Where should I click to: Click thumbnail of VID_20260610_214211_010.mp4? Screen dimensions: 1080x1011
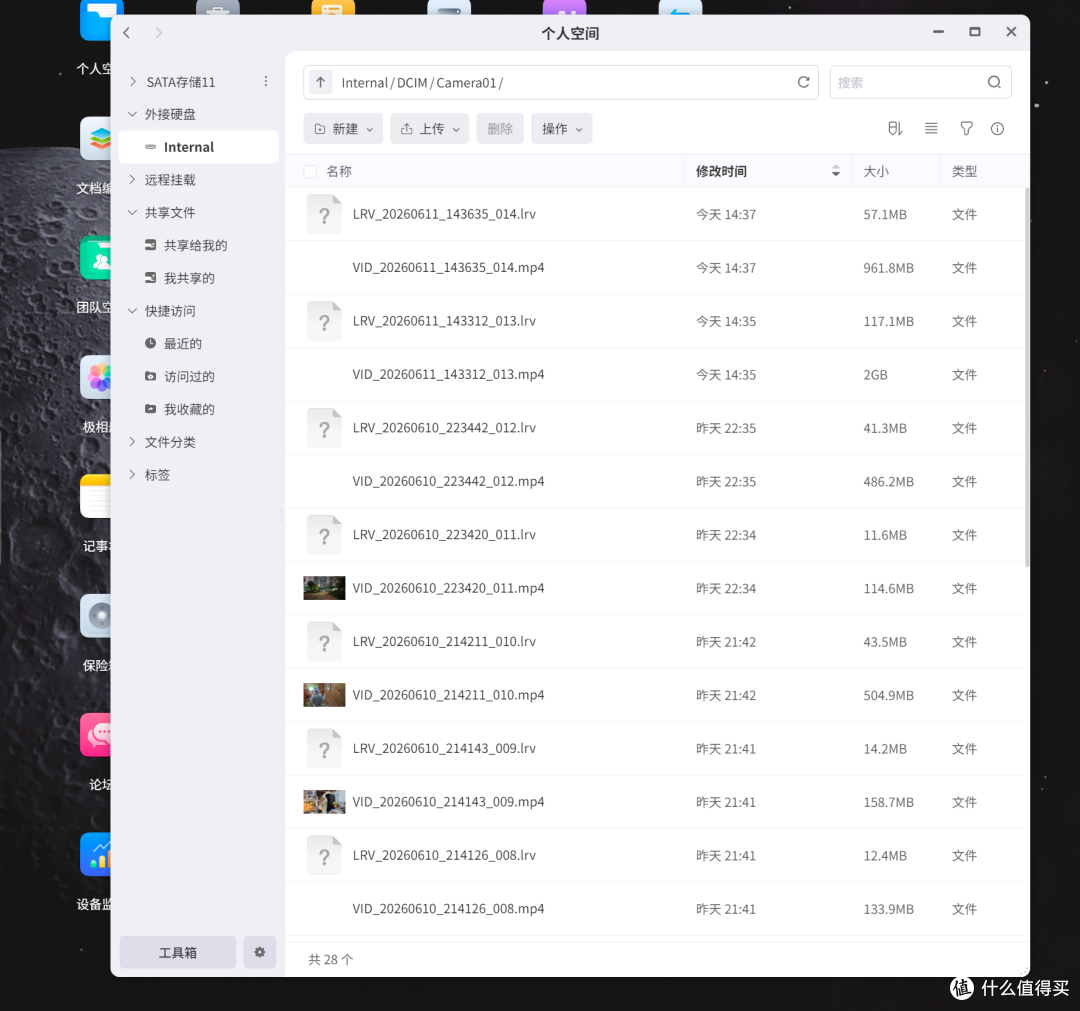click(324, 695)
